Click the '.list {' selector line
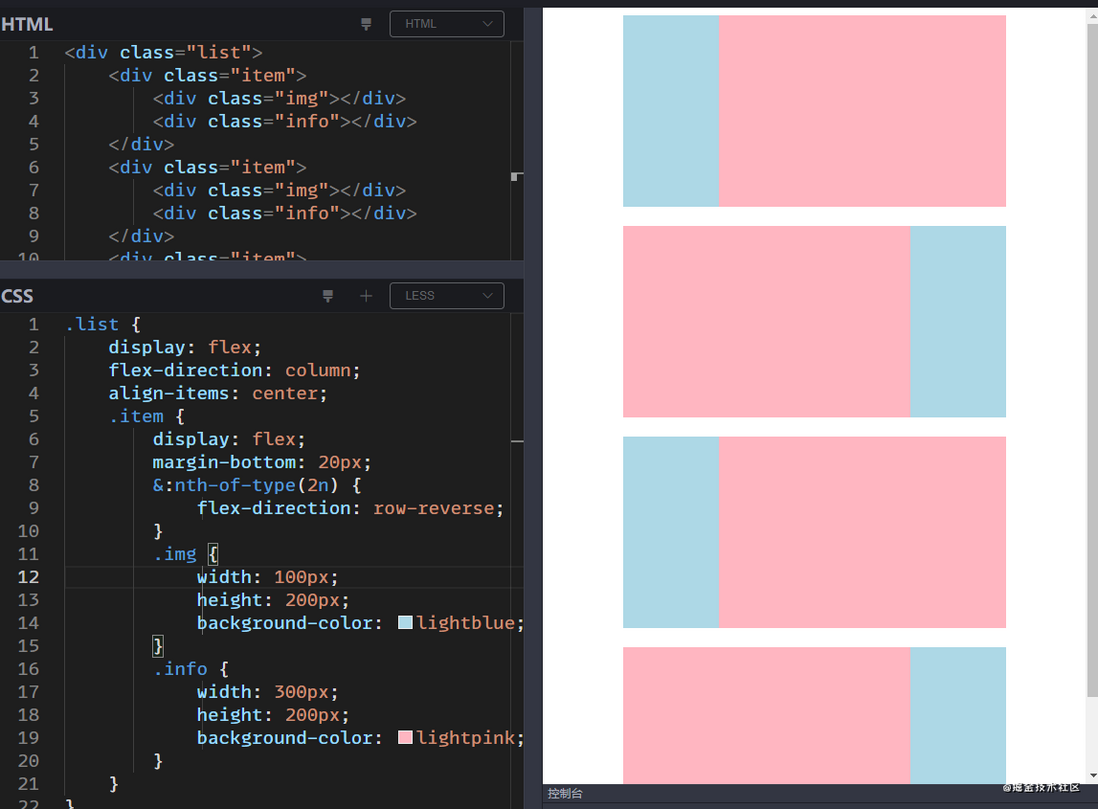Image resolution: width=1098 pixels, height=809 pixels. (x=103, y=324)
